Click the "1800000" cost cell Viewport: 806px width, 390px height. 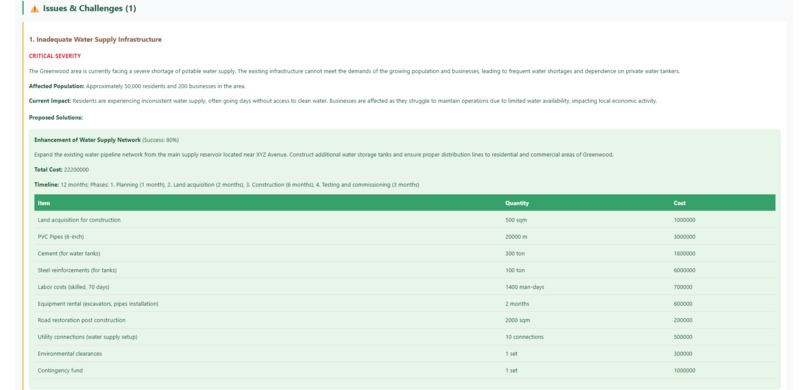tap(685, 253)
